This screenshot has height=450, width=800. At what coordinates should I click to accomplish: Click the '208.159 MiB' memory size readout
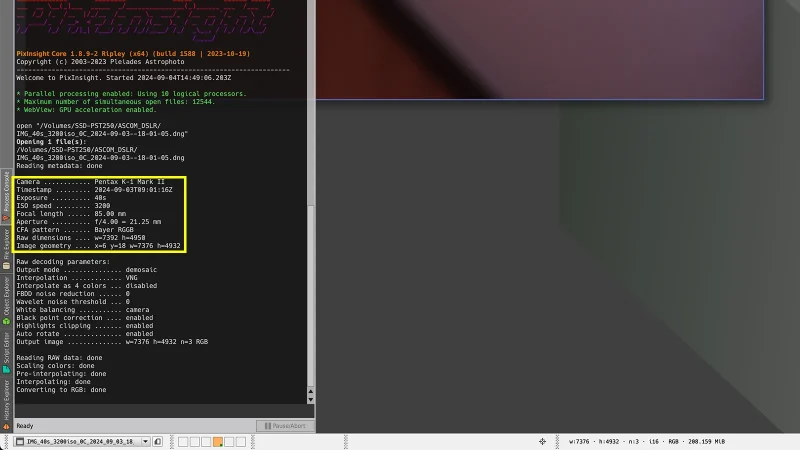pos(707,442)
